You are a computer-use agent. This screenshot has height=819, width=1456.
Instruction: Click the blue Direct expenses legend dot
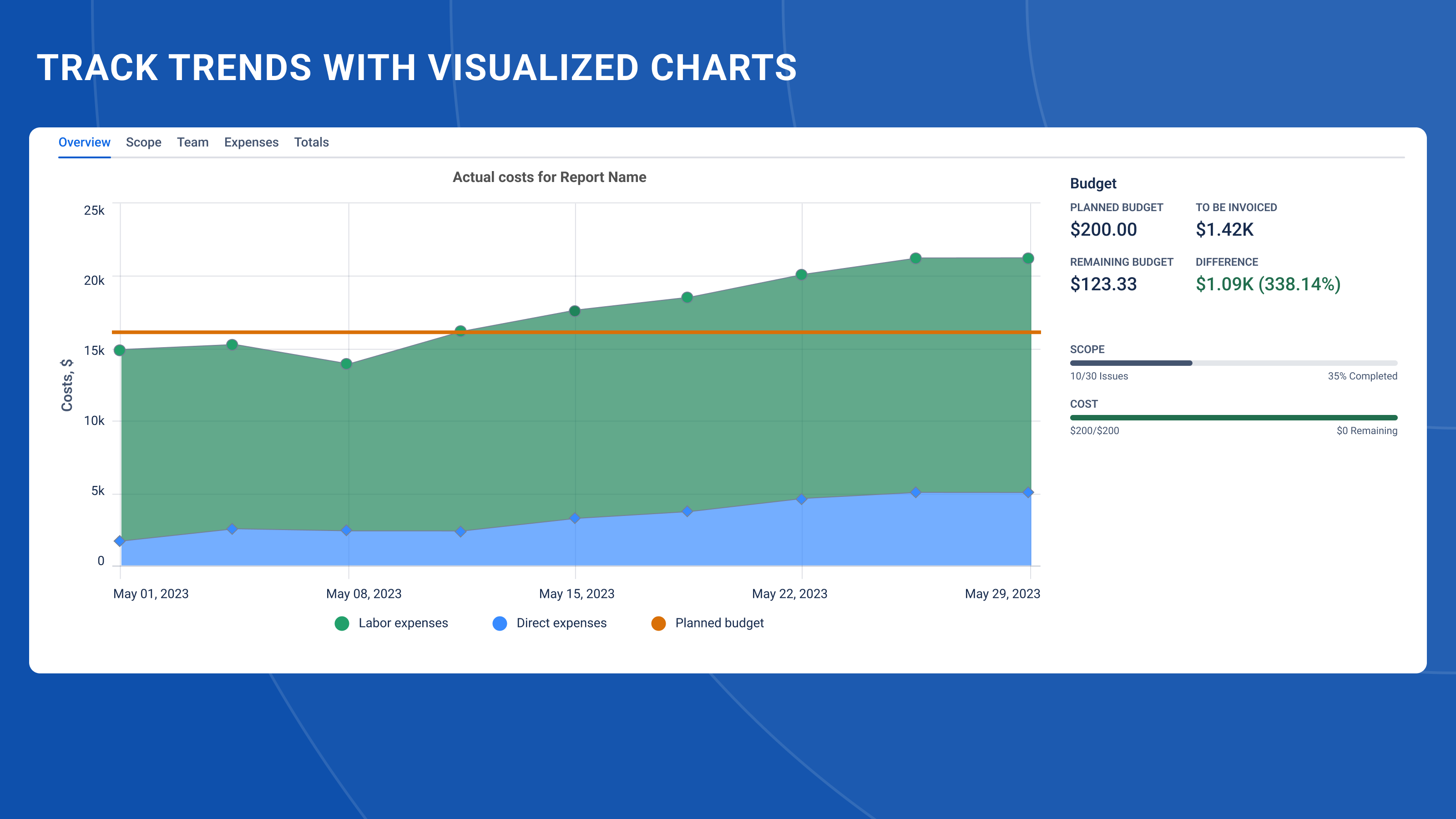[500, 623]
